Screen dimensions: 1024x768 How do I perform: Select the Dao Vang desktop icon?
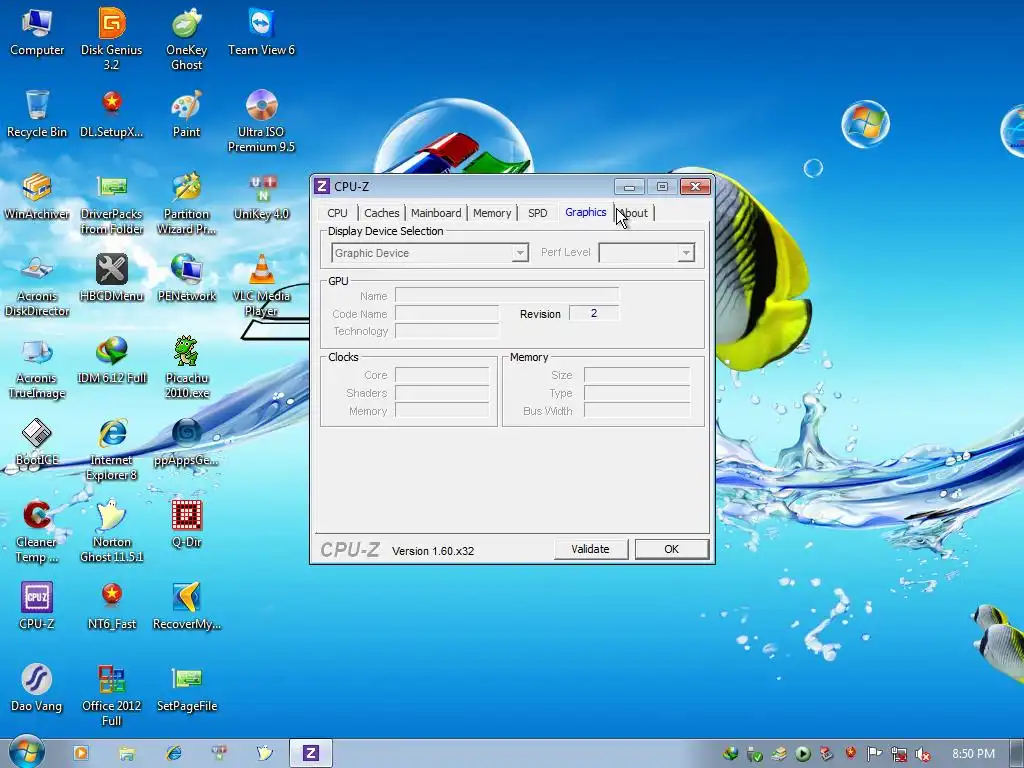coord(37,688)
